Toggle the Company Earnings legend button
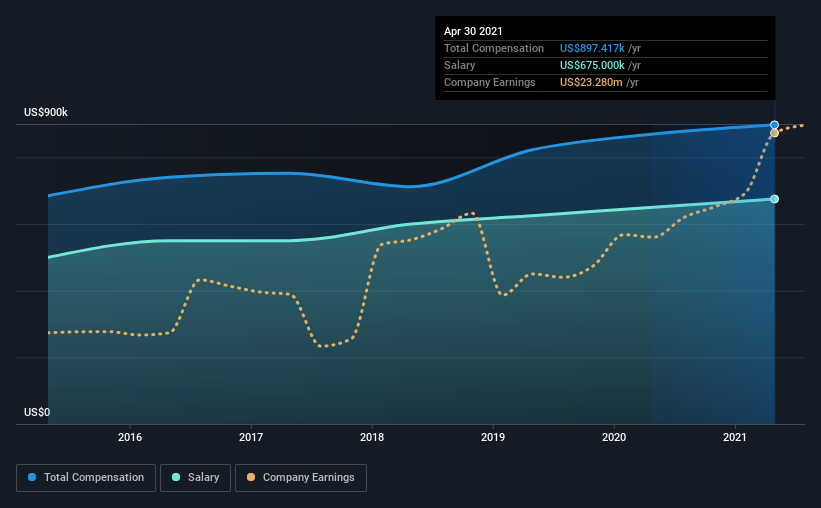The width and height of the screenshot is (821, 508). 301,478
